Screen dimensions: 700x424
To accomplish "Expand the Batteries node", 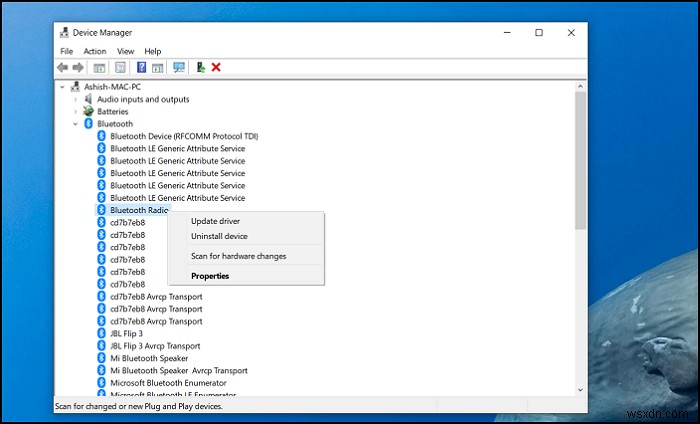I will click(x=75, y=112).
